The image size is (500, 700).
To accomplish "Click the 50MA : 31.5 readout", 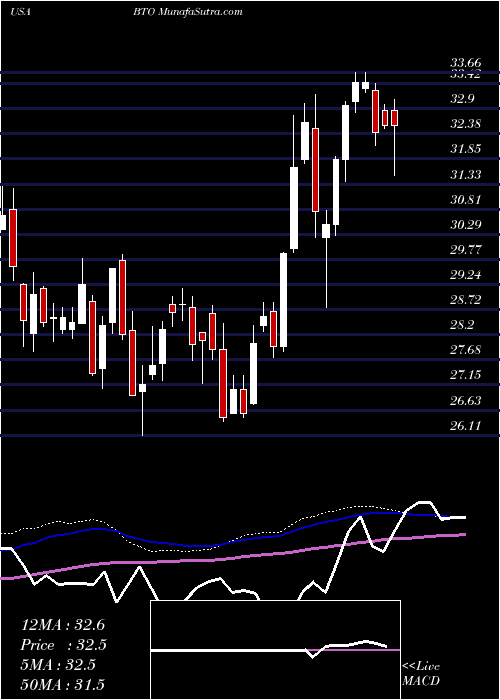I will point(63,685).
